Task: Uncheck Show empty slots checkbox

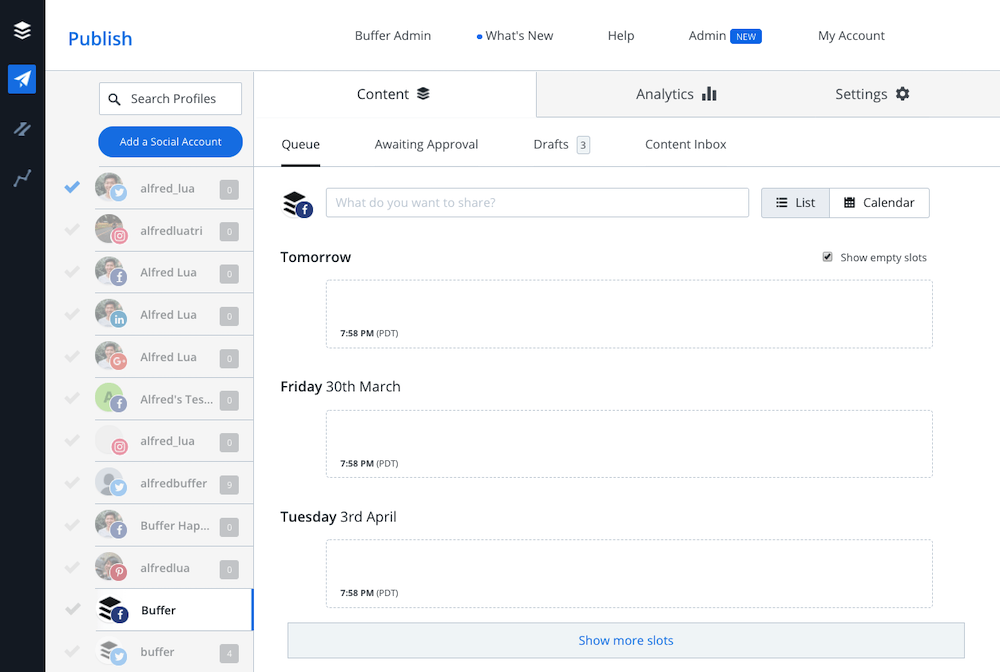Action: tap(827, 257)
